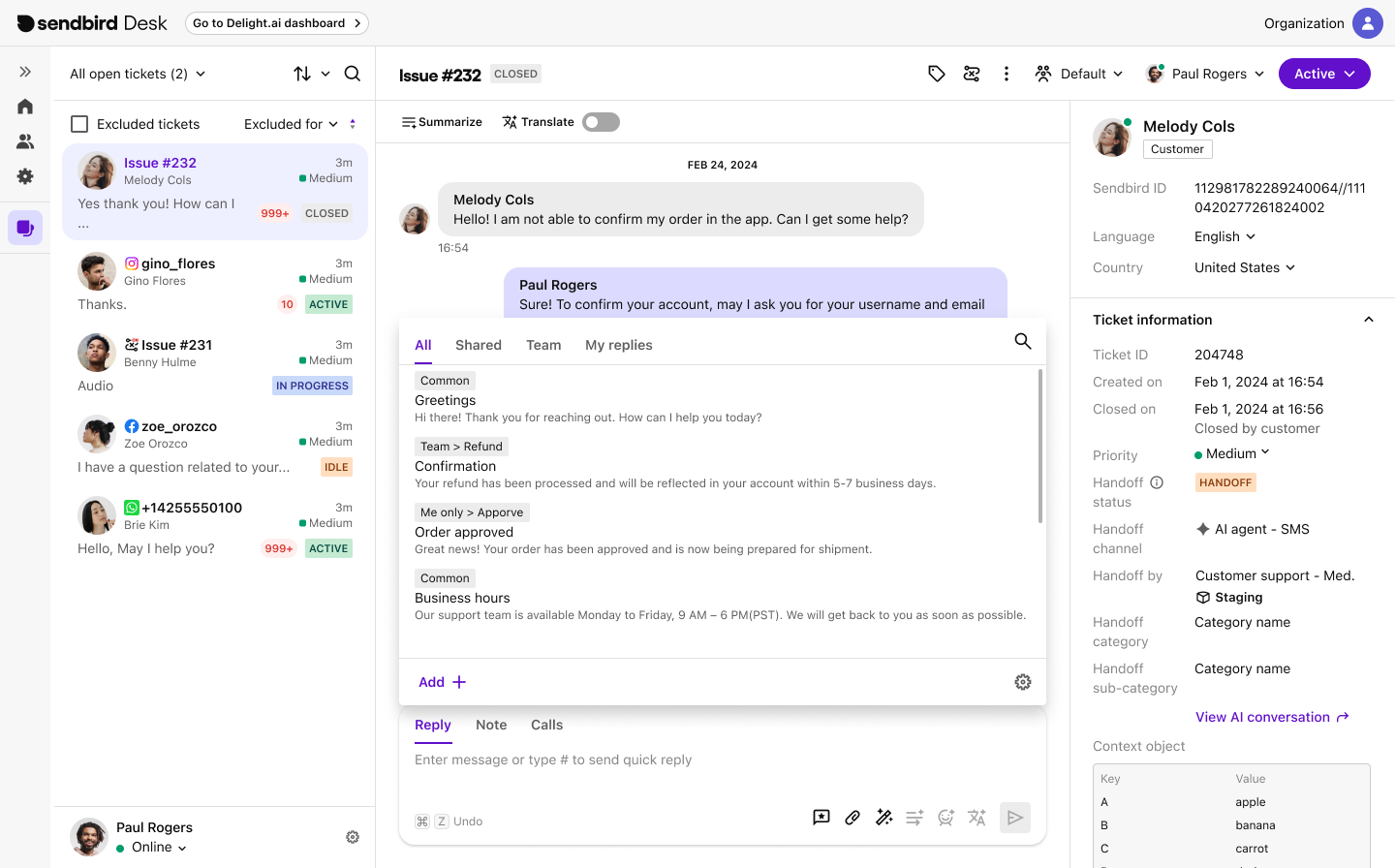The height and width of the screenshot is (868, 1395).
Task: Select the All quick replies tab
Action: (423, 345)
